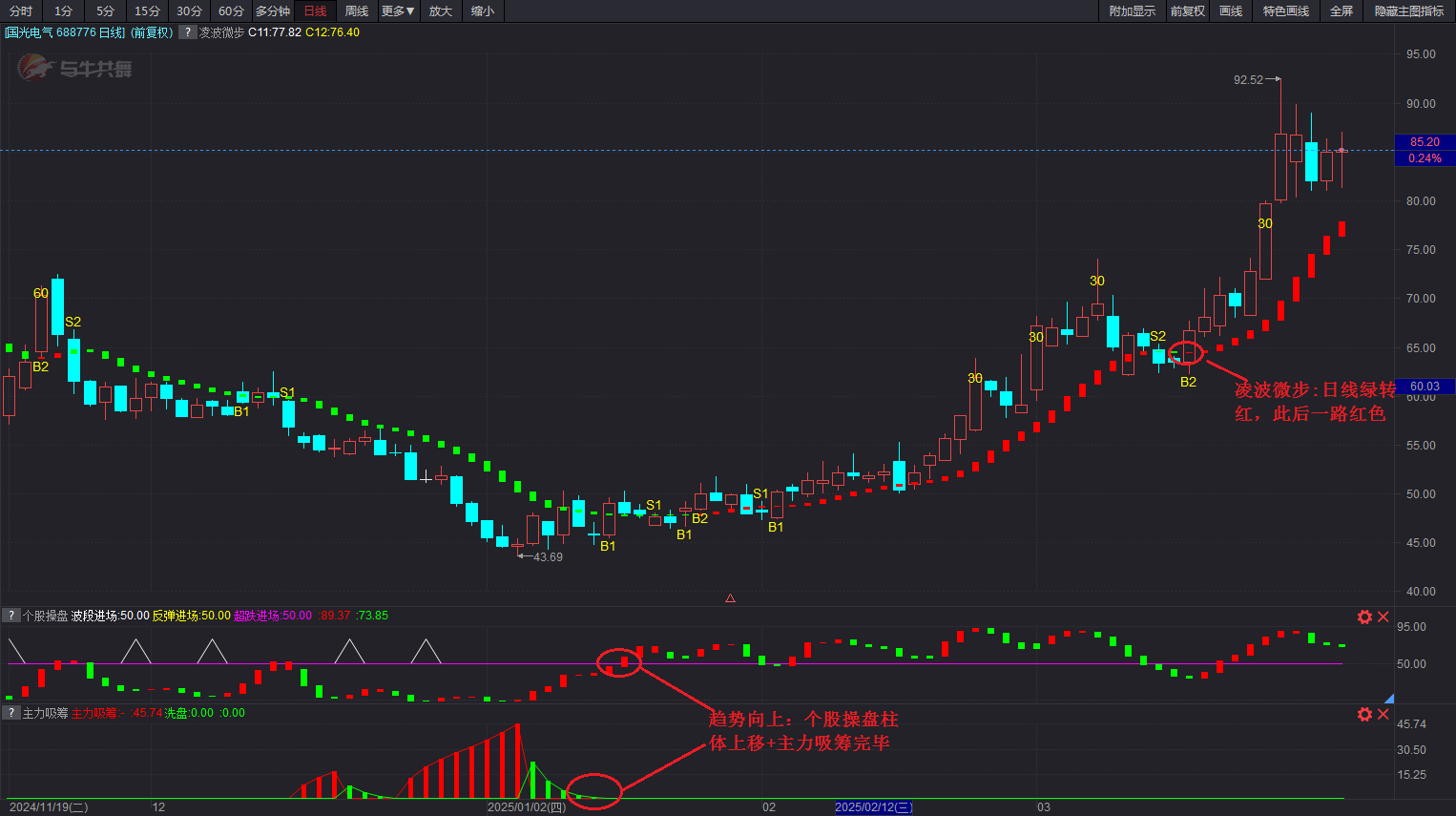Click the 个股操盘 indicator name
1456x816 pixels.
coord(45,616)
